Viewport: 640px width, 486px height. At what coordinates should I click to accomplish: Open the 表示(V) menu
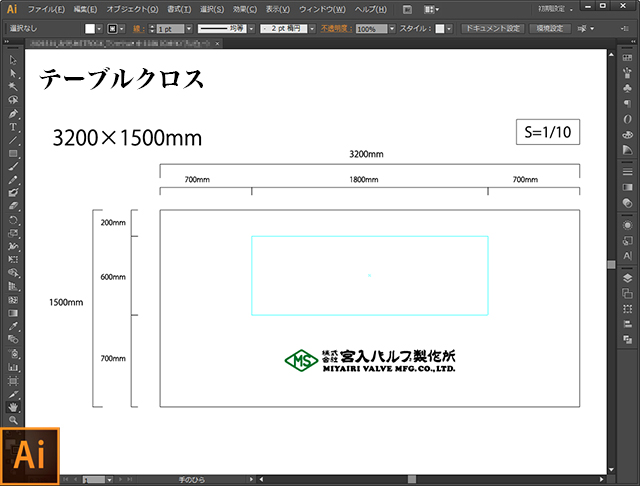tap(278, 9)
